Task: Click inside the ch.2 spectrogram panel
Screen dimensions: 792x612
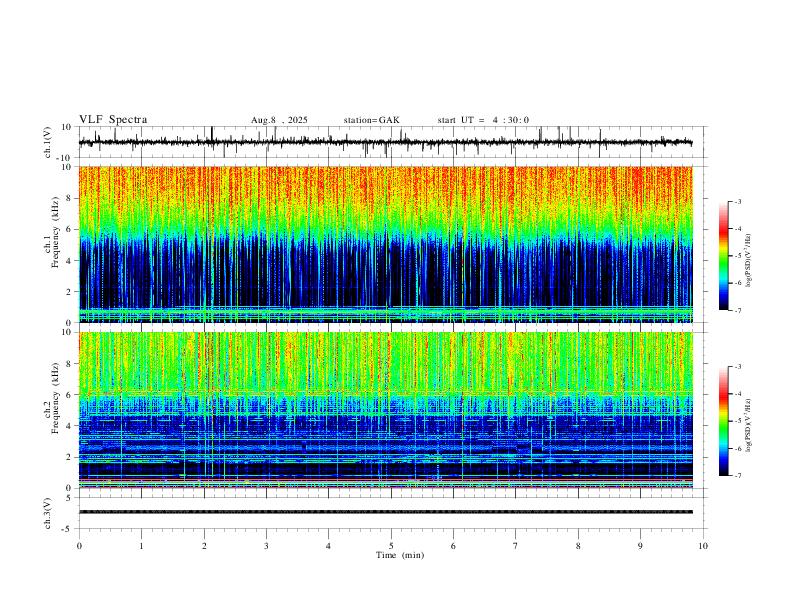Action: click(385, 410)
